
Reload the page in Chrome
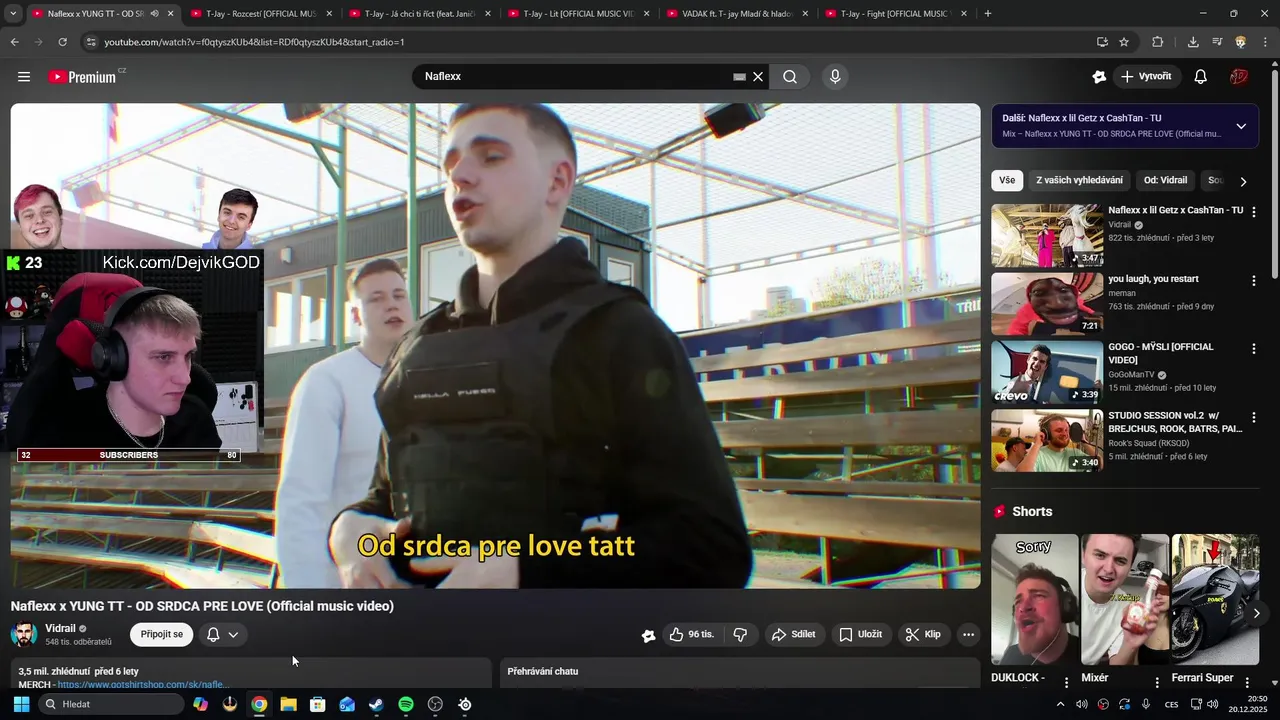click(x=62, y=42)
